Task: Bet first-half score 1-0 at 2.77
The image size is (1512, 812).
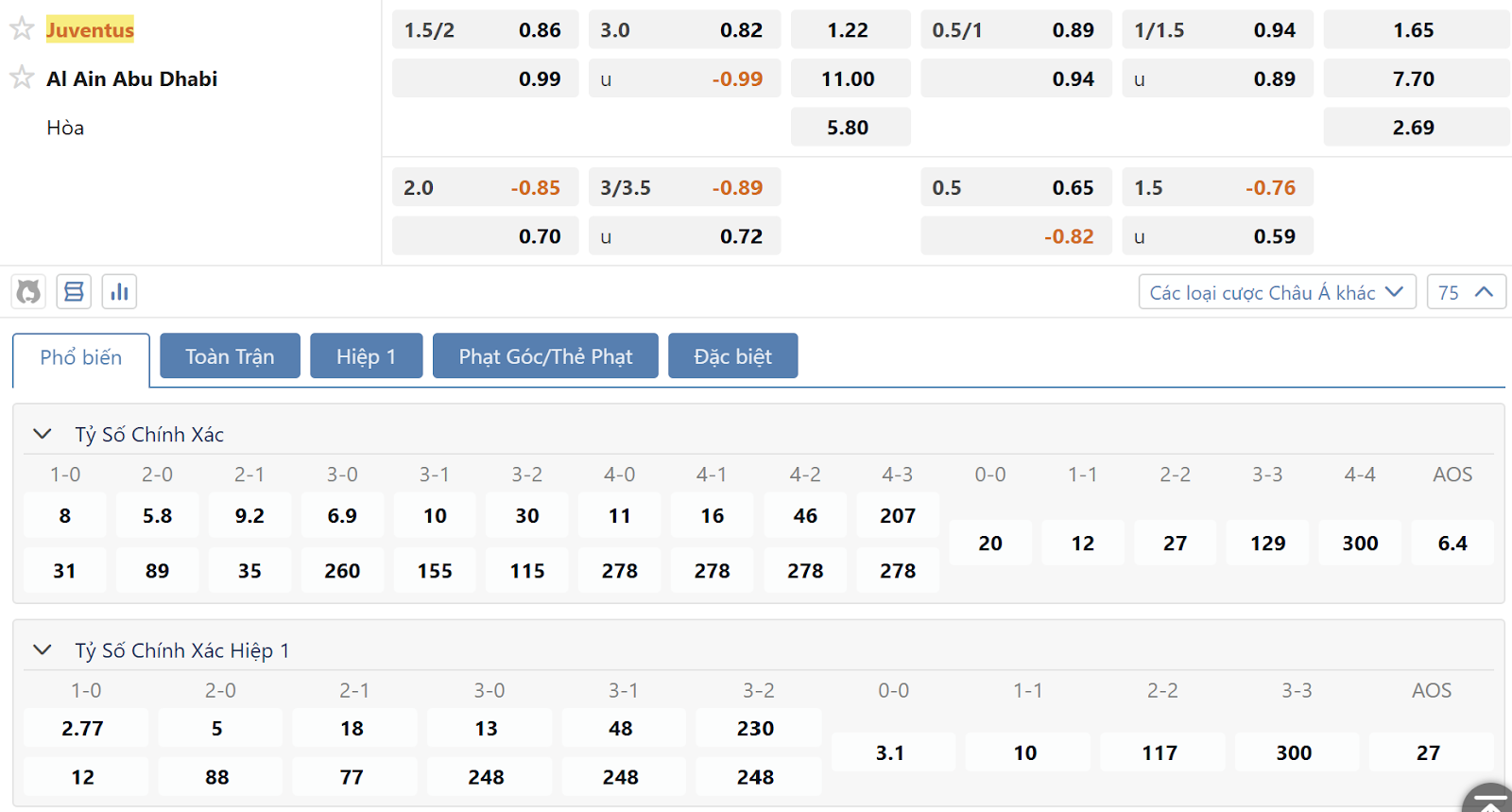Action: pyautogui.click(x=85, y=729)
